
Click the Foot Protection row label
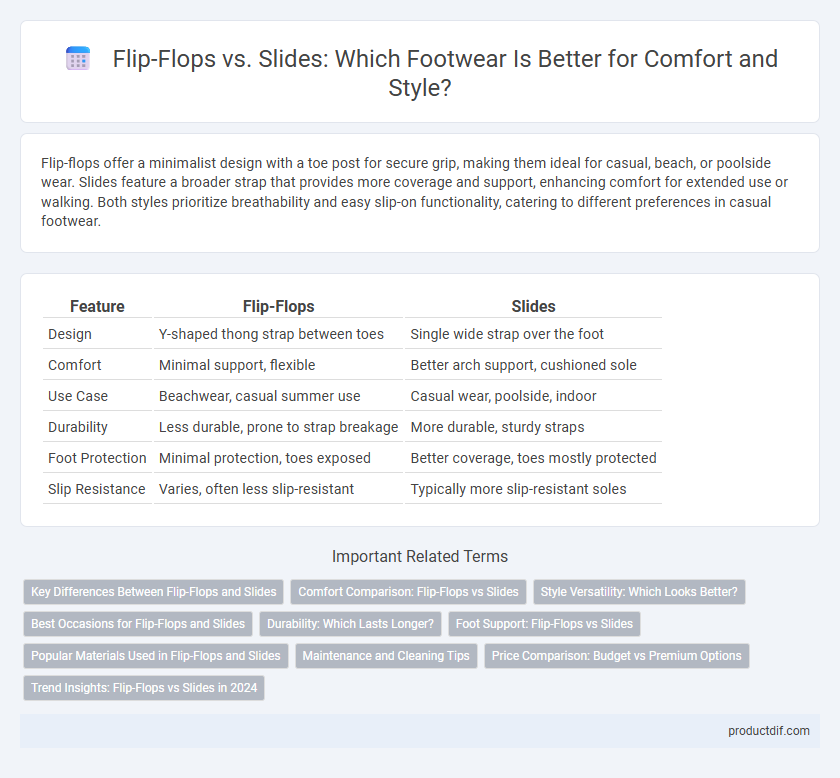pyautogui.click(x=97, y=458)
